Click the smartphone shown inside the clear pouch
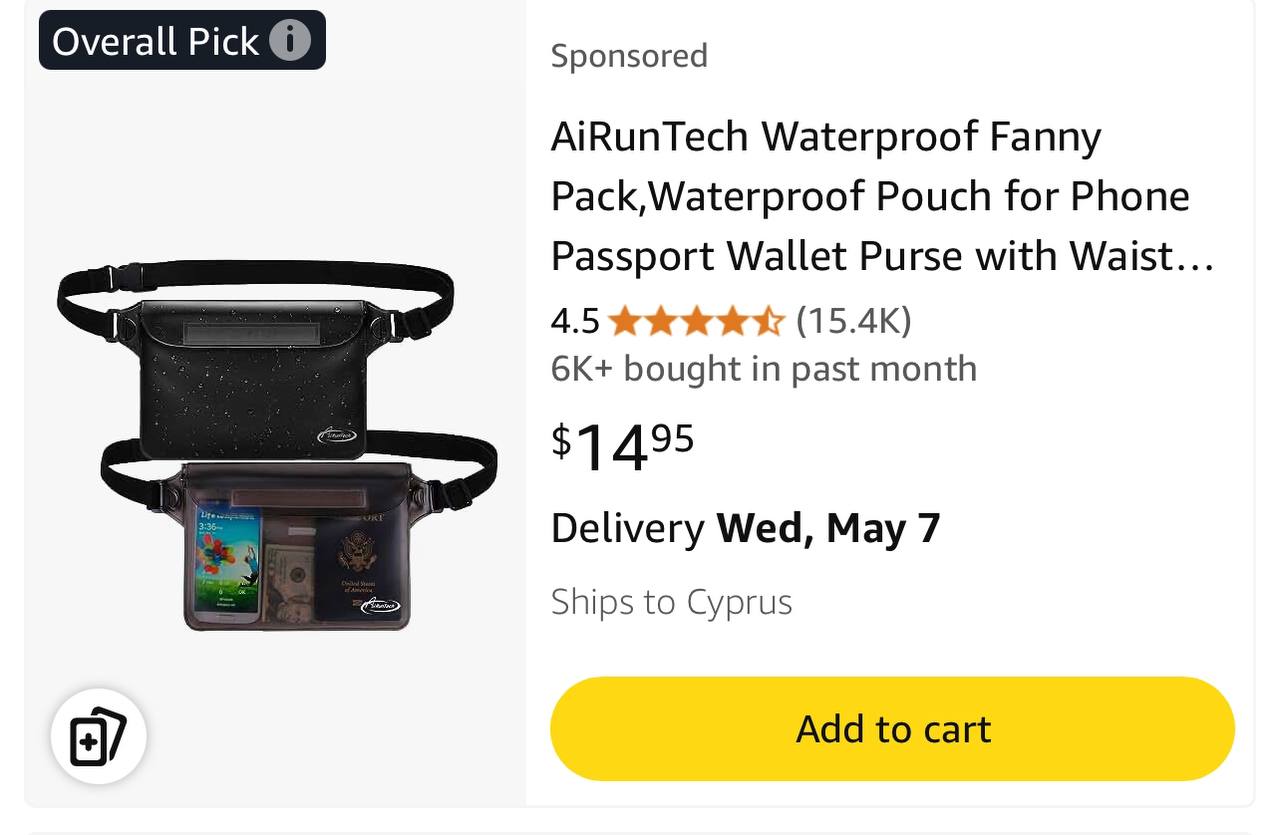 pyautogui.click(x=227, y=564)
